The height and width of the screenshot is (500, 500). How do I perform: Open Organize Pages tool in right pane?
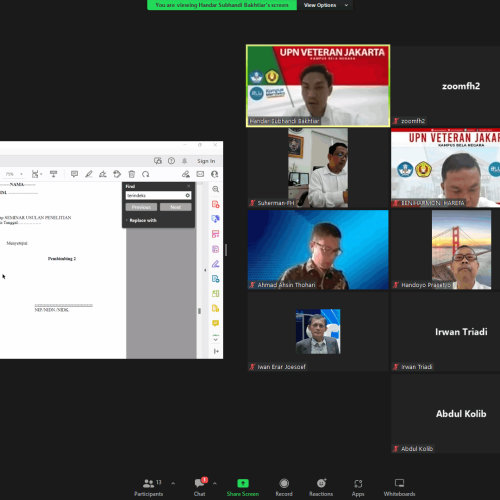pos(216,234)
